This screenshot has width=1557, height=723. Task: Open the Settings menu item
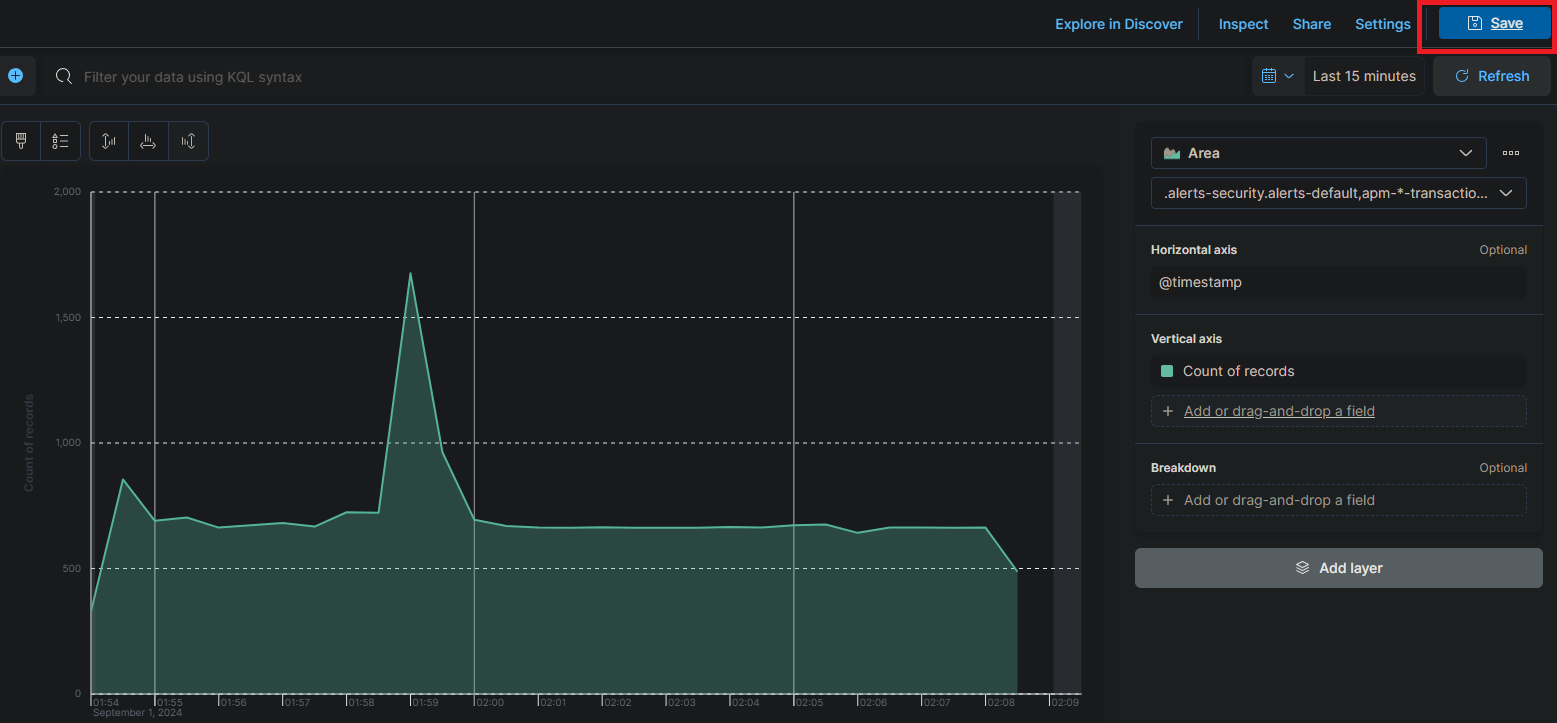(x=1382, y=24)
